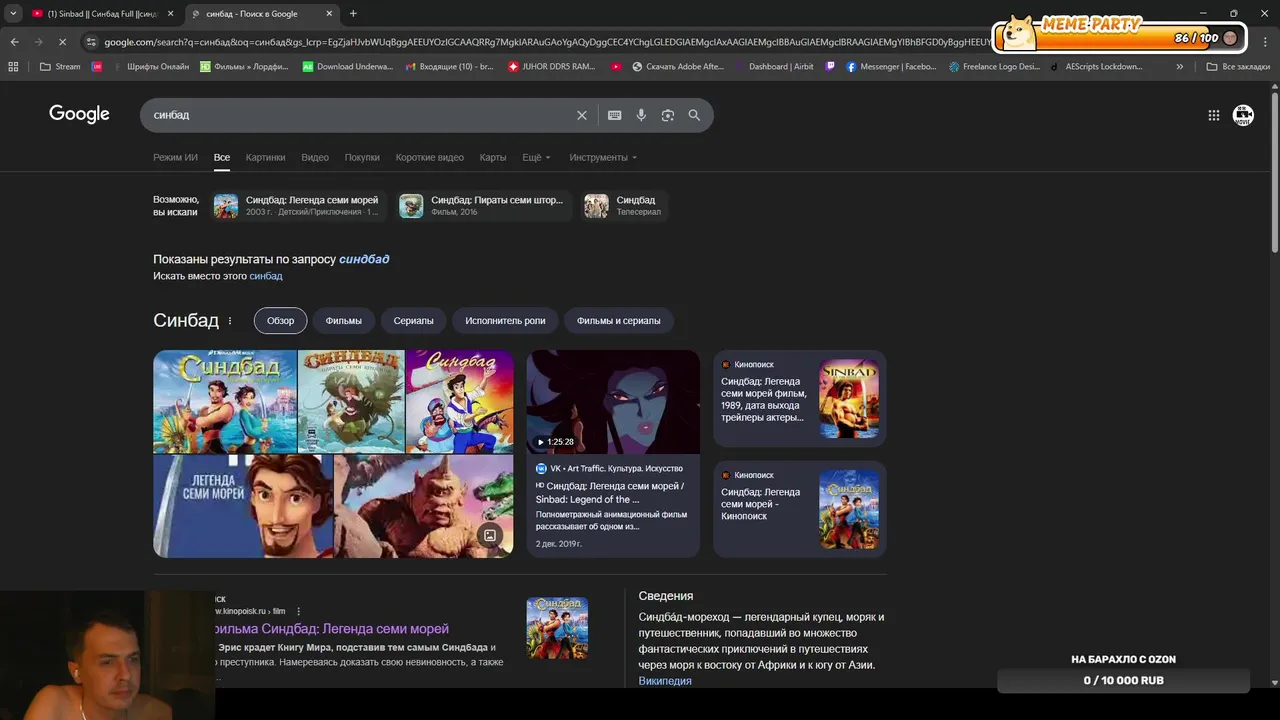The height and width of the screenshot is (720, 1280).
Task: Open the Википедия link under Сведения
Action: point(665,681)
